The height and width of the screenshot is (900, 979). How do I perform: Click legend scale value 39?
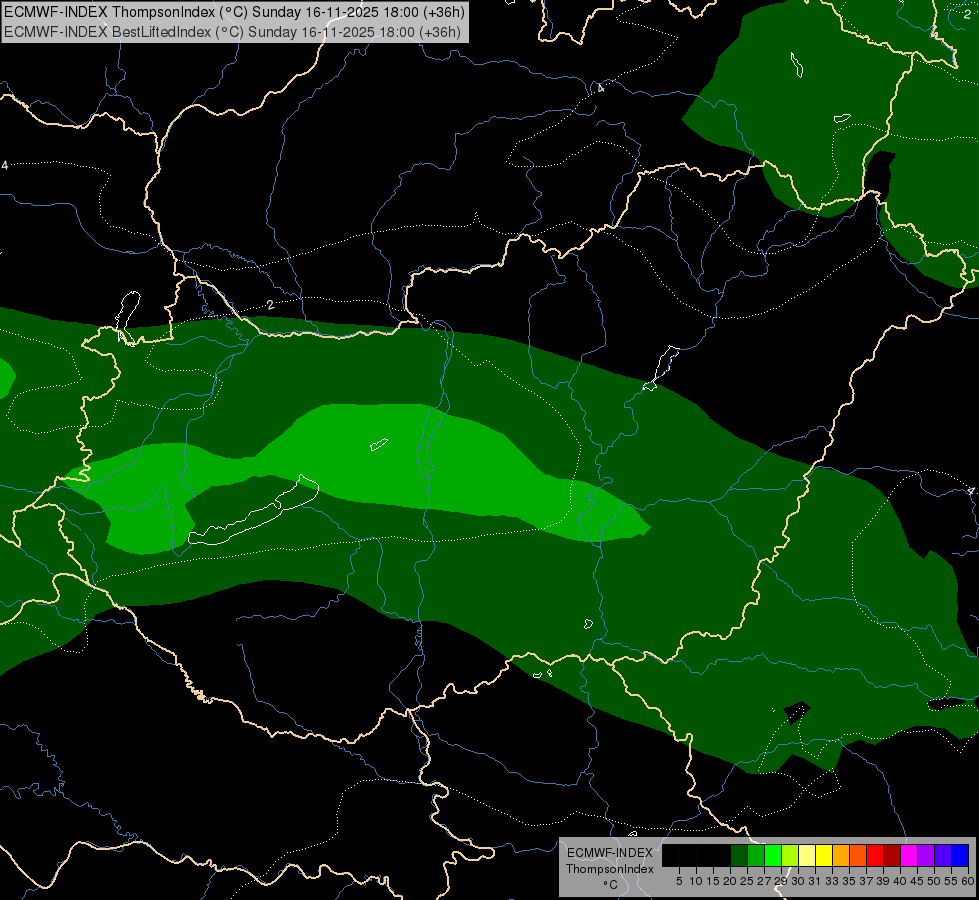tap(883, 881)
